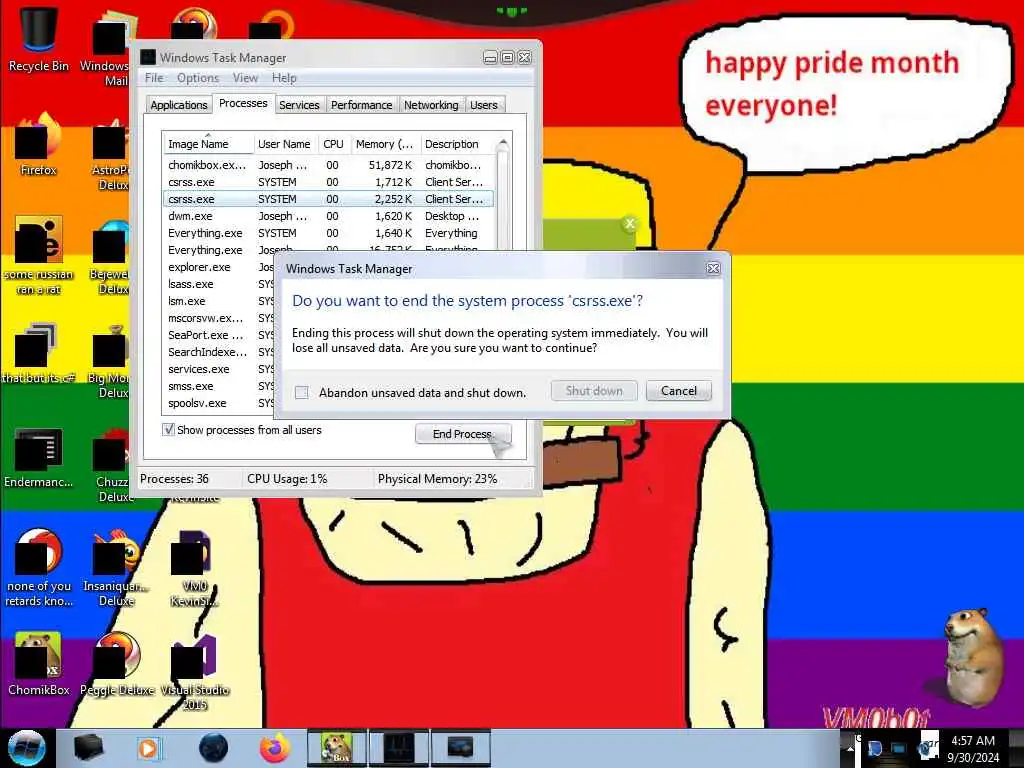The image size is (1024, 768).
Task: Sort processes by CPU column
Action: [x=333, y=144]
